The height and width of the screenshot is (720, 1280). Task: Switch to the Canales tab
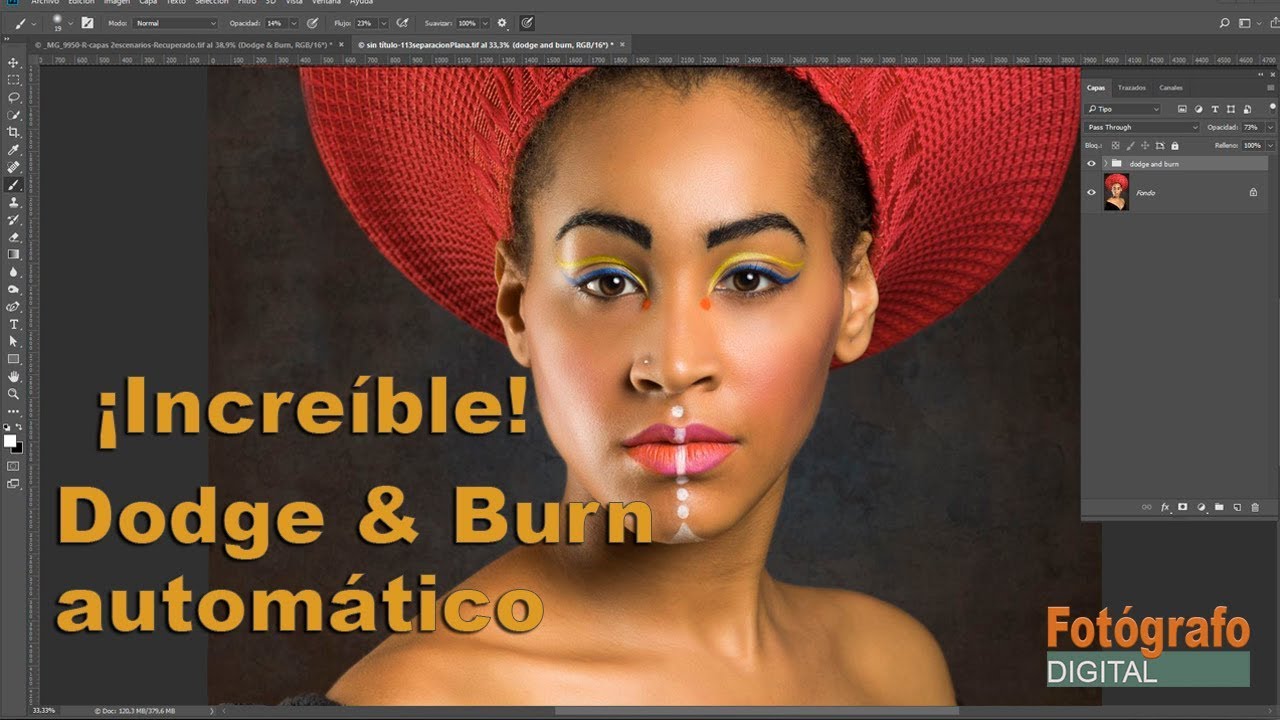[1170, 87]
